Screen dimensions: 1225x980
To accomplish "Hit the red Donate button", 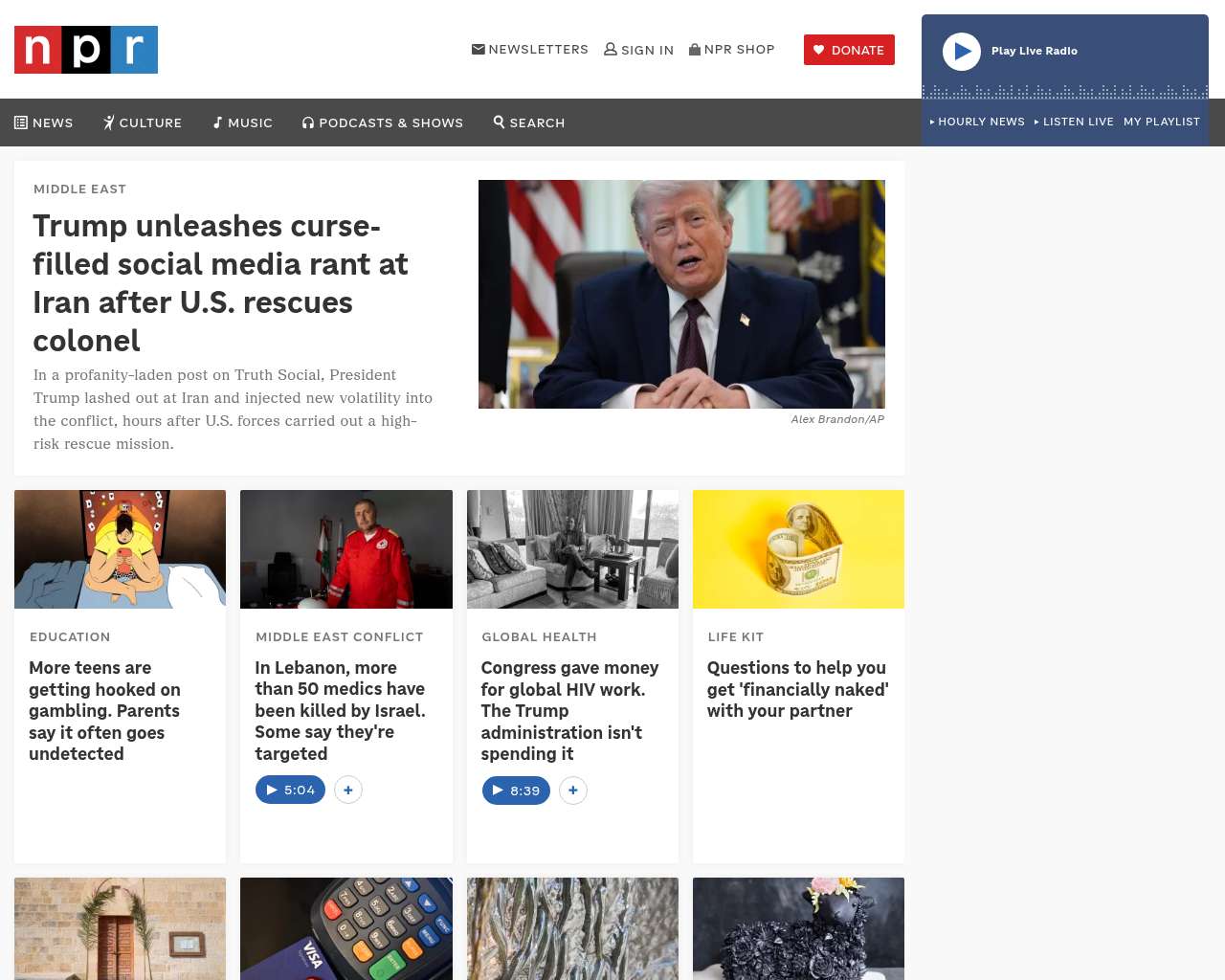I will pyautogui.click(x=849, y=50).
